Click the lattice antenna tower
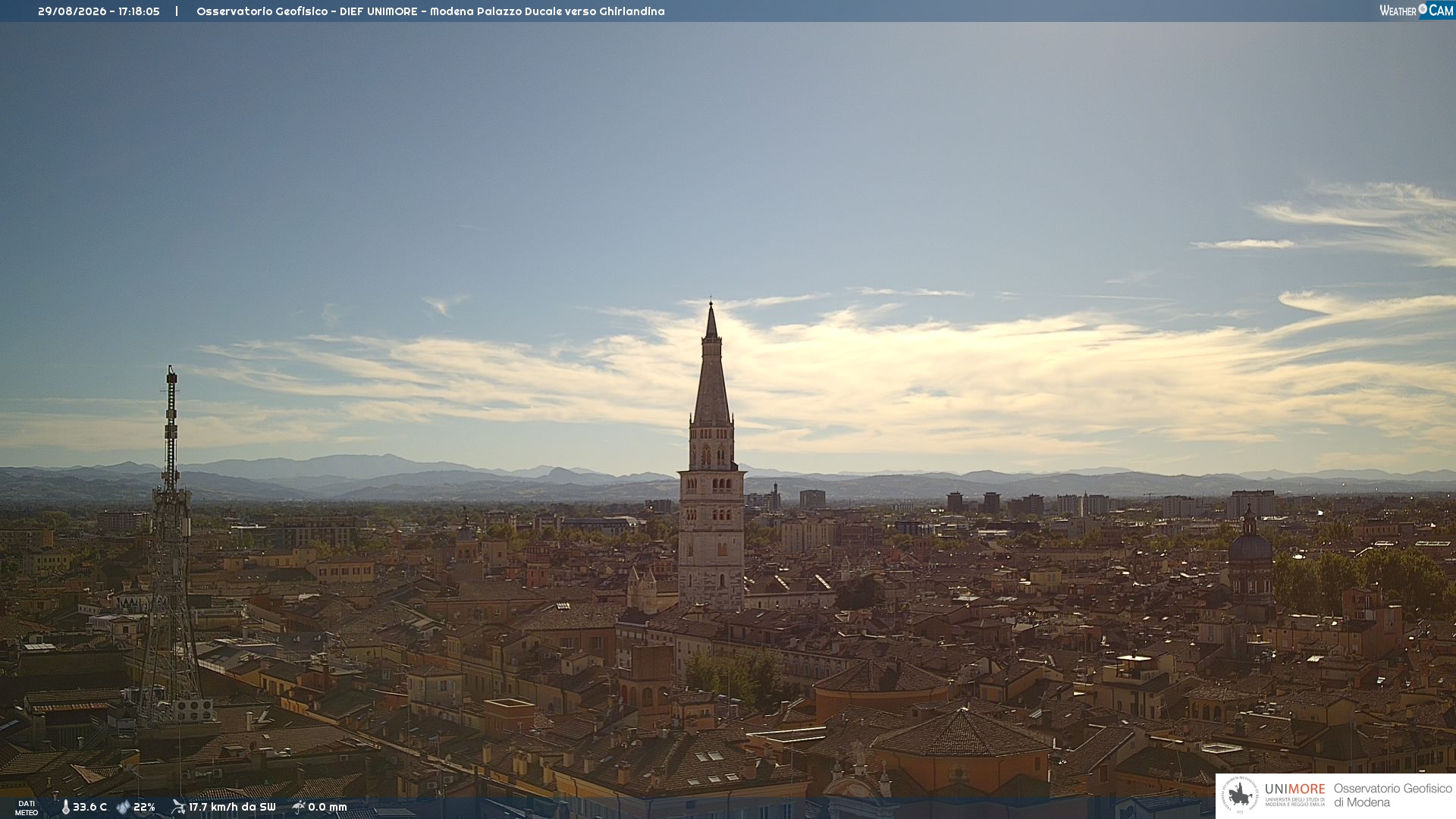 pyautogui.click(x=171, y=546)
